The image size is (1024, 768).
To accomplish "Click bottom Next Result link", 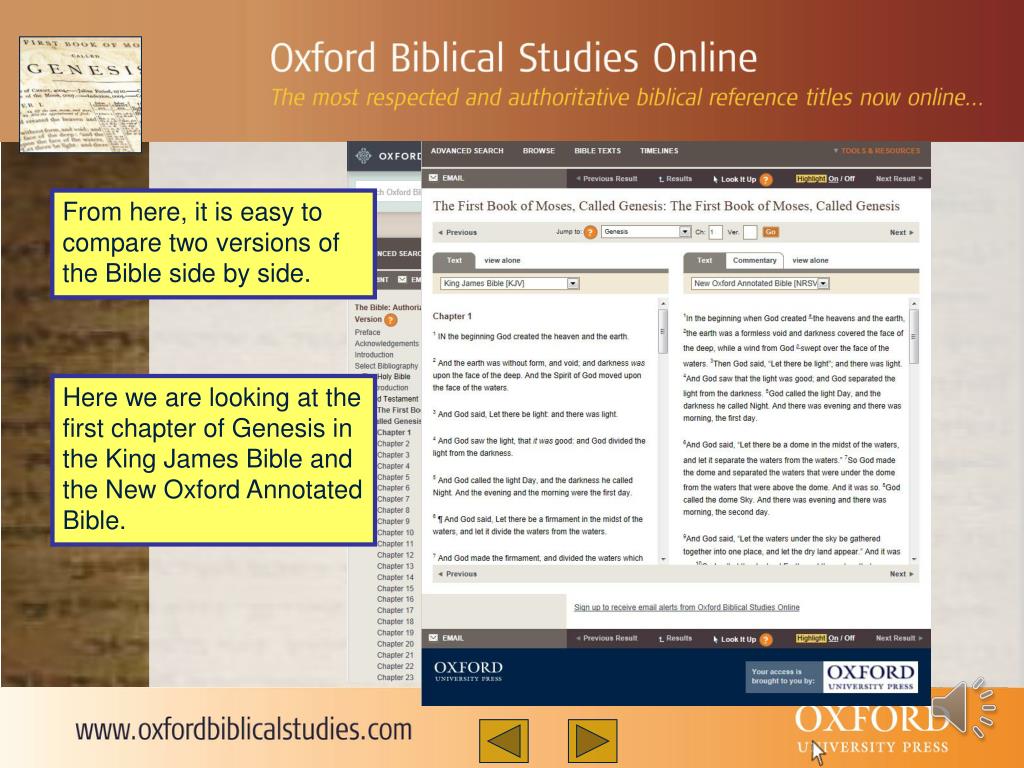I will point(899,638).
